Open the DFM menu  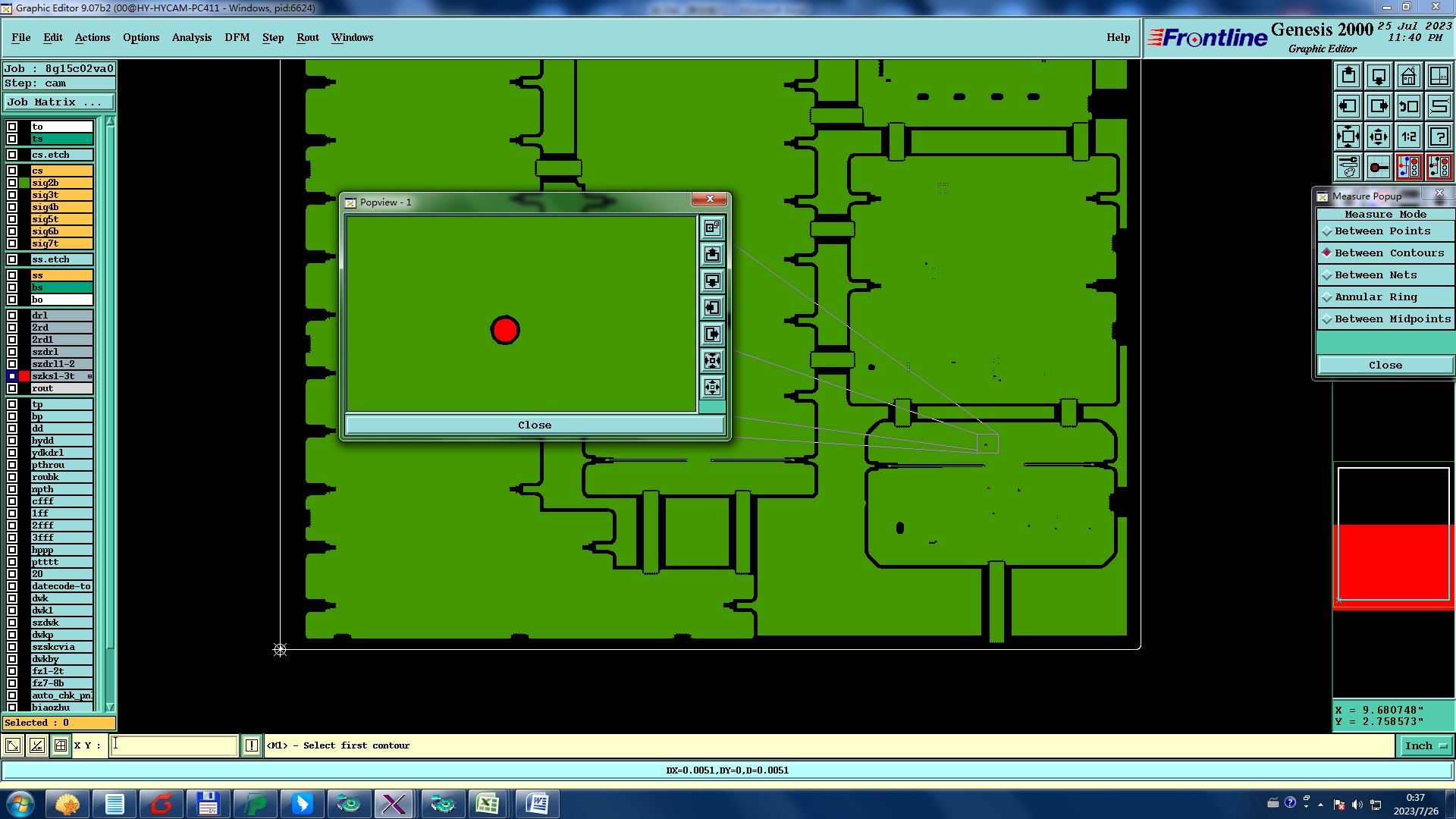pyautogui.click(x=237, y=37)
